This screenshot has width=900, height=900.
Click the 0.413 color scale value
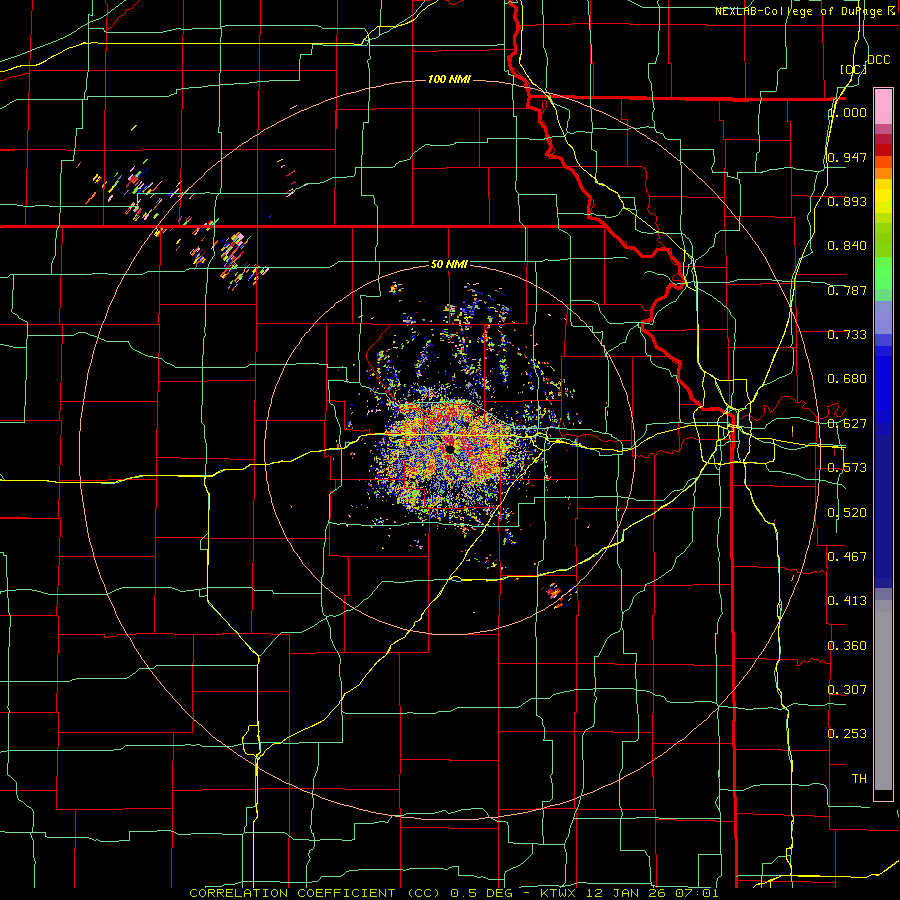(847, 601)
